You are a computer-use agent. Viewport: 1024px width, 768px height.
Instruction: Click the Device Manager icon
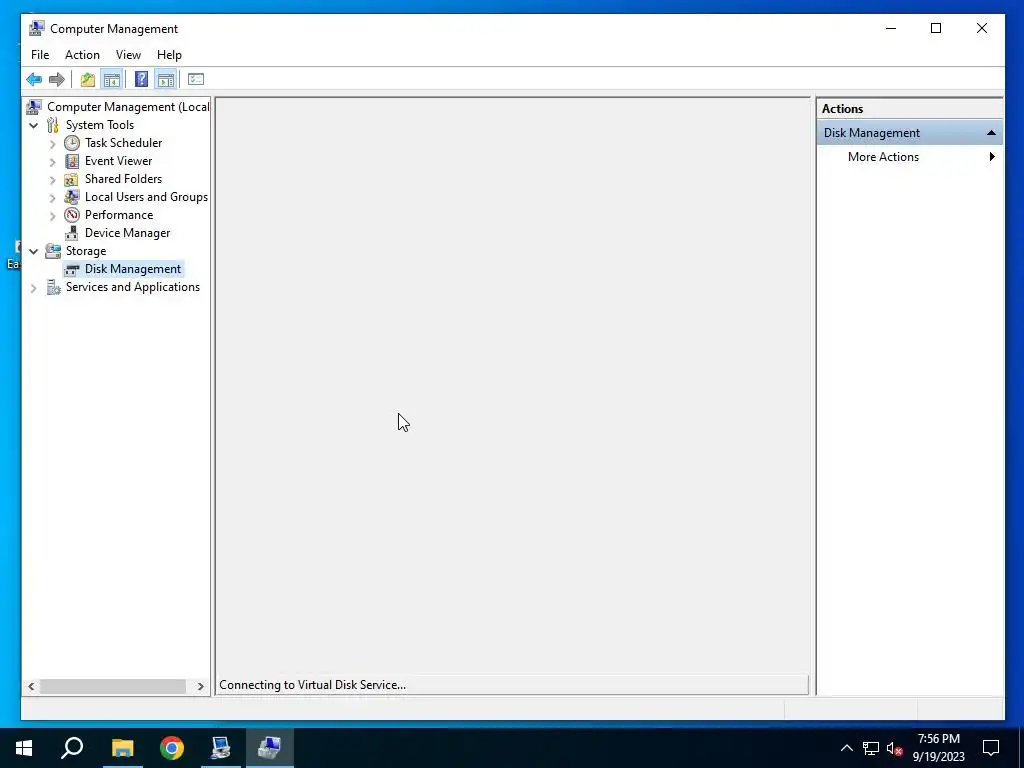click(x=72, y=232)
